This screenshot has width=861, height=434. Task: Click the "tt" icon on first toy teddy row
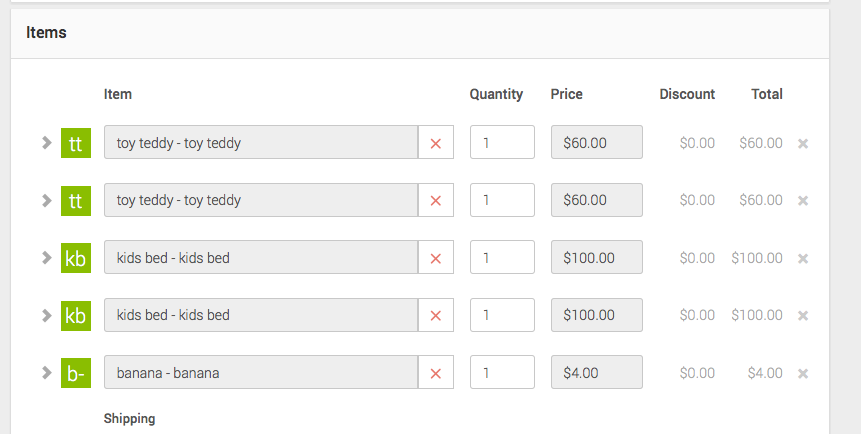click(x=76, y=143)
